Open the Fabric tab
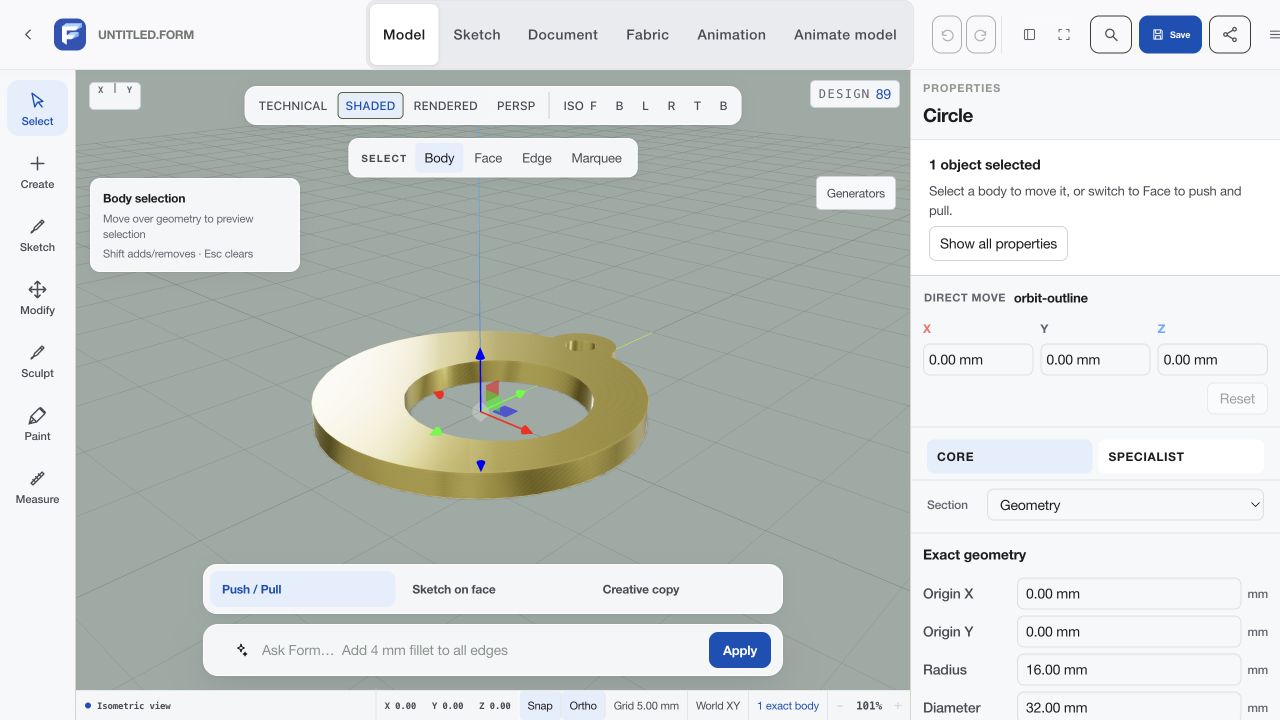 [648, 34]
